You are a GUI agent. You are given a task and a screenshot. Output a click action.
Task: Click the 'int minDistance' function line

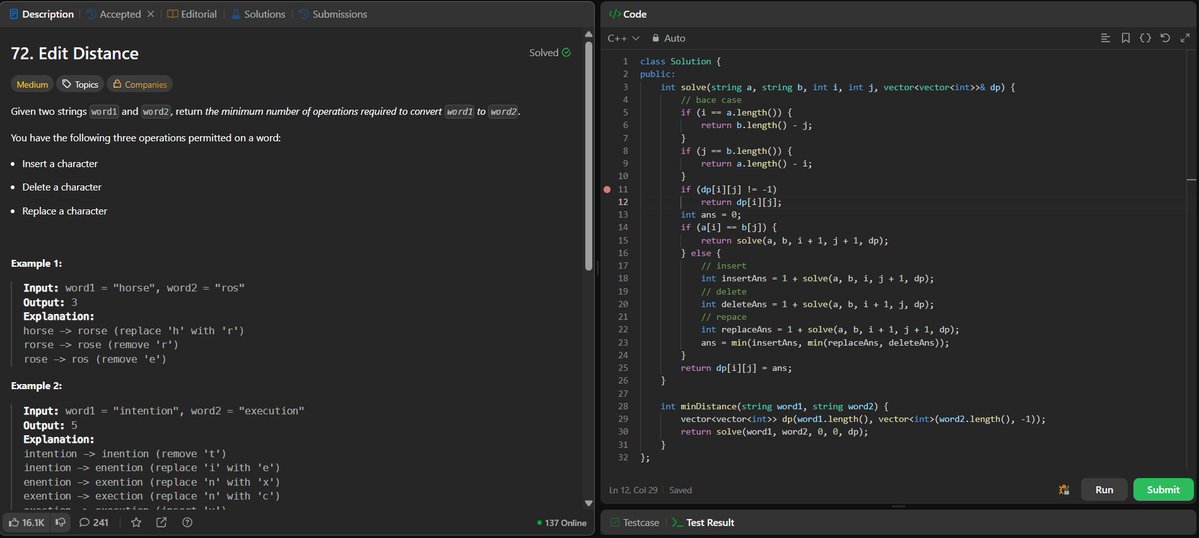(773, 407)
